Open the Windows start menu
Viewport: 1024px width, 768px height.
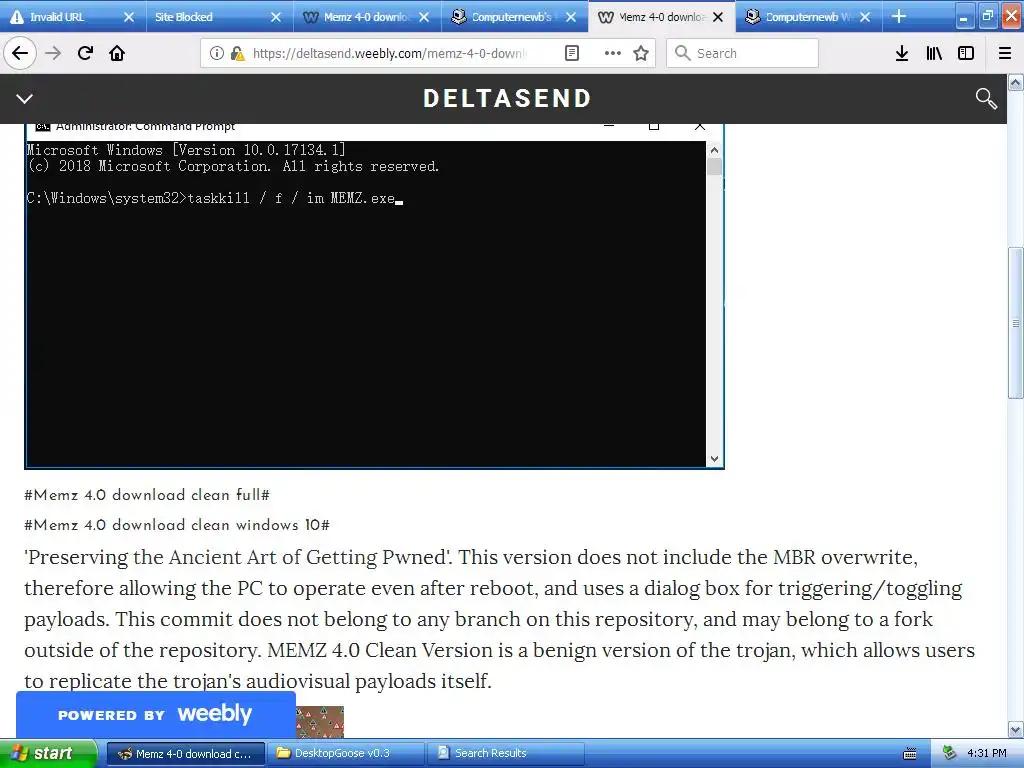(47, 754)
